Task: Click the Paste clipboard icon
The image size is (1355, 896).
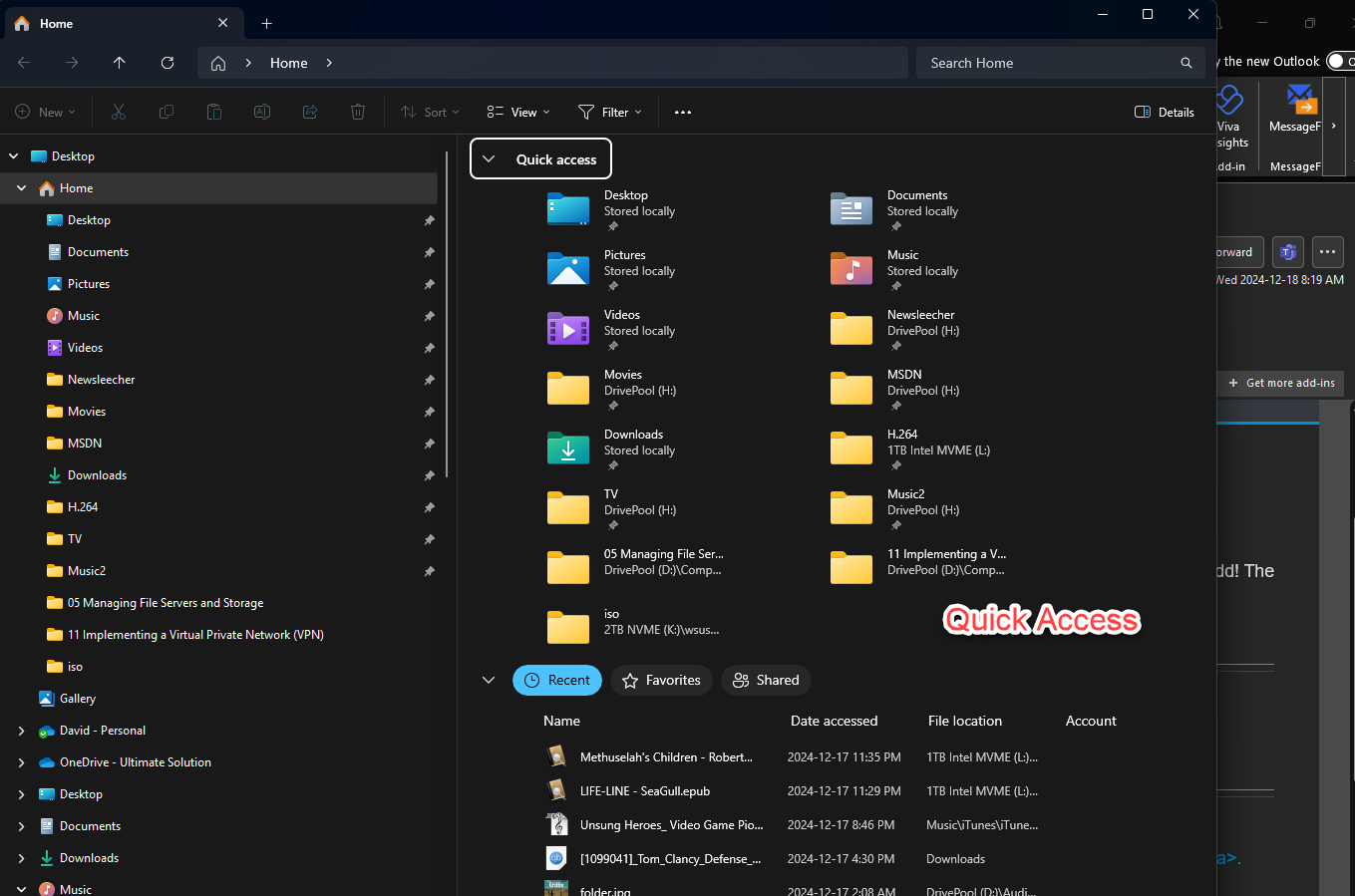Action: [x=214, y=113]
